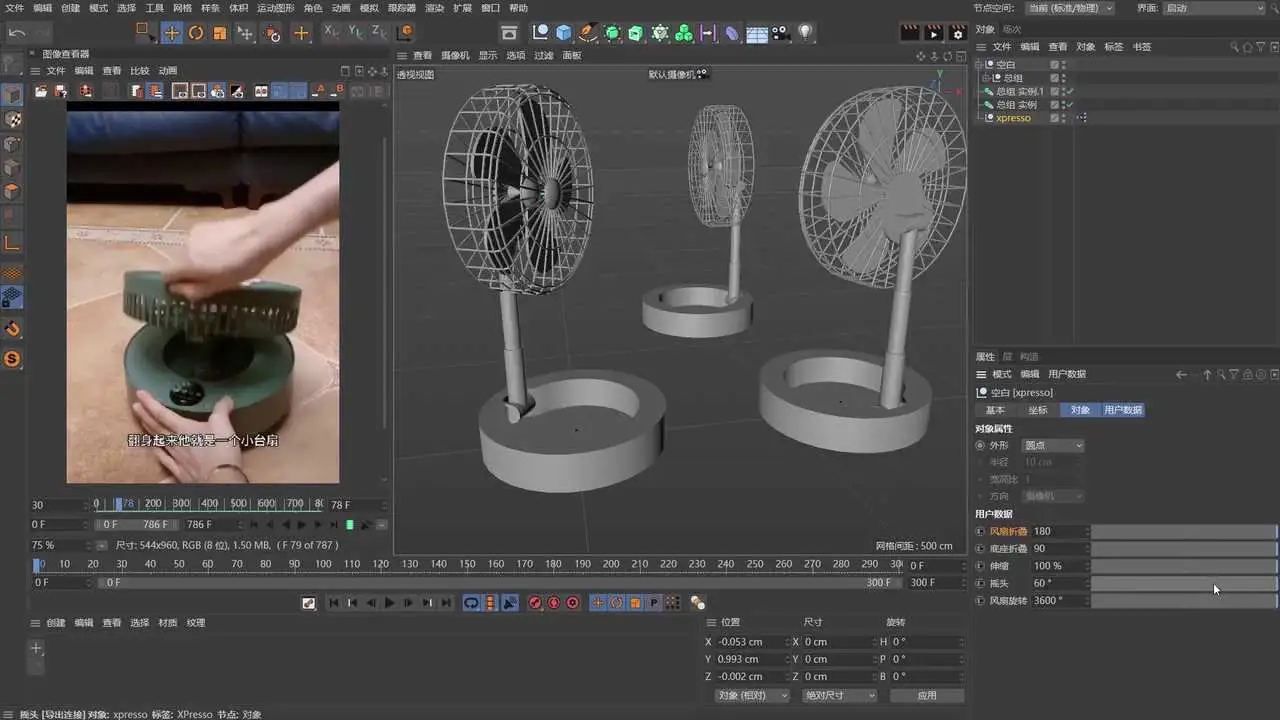This screenshot has width=1280, height=720.
Task: Click the 场次 takes tab
Action: [1012, 29]
